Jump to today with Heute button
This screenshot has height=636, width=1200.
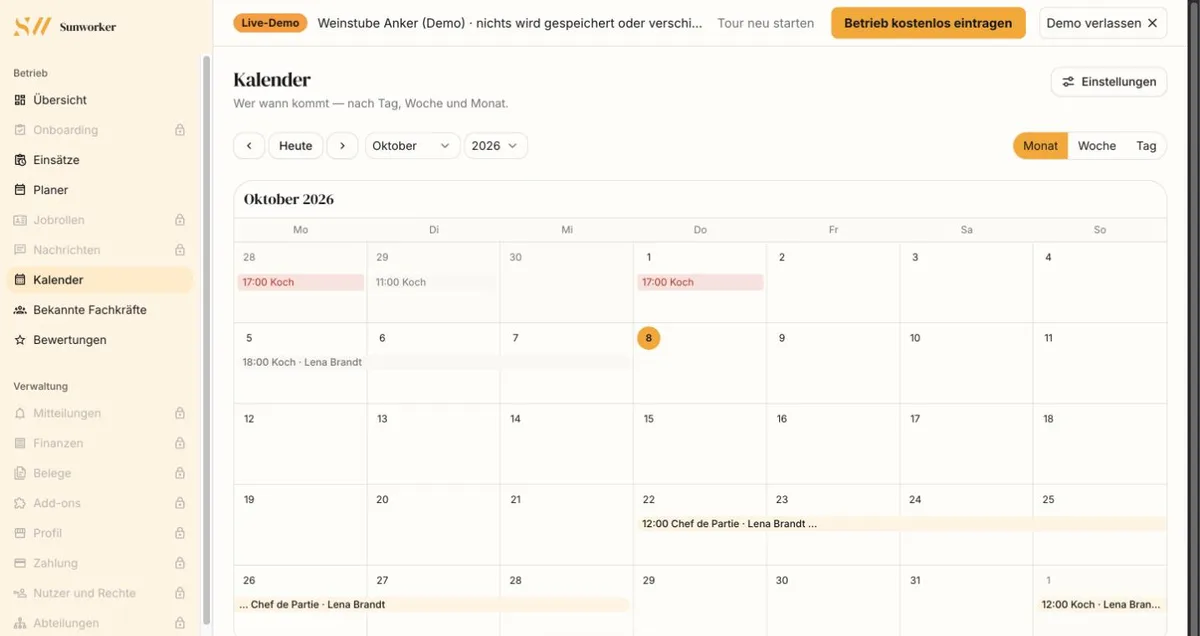(296, 146)
